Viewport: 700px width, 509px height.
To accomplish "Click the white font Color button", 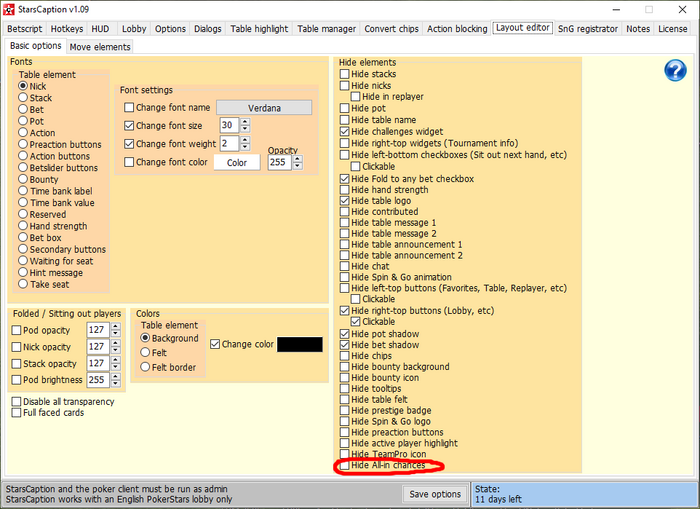I will [x=237, y=162].
